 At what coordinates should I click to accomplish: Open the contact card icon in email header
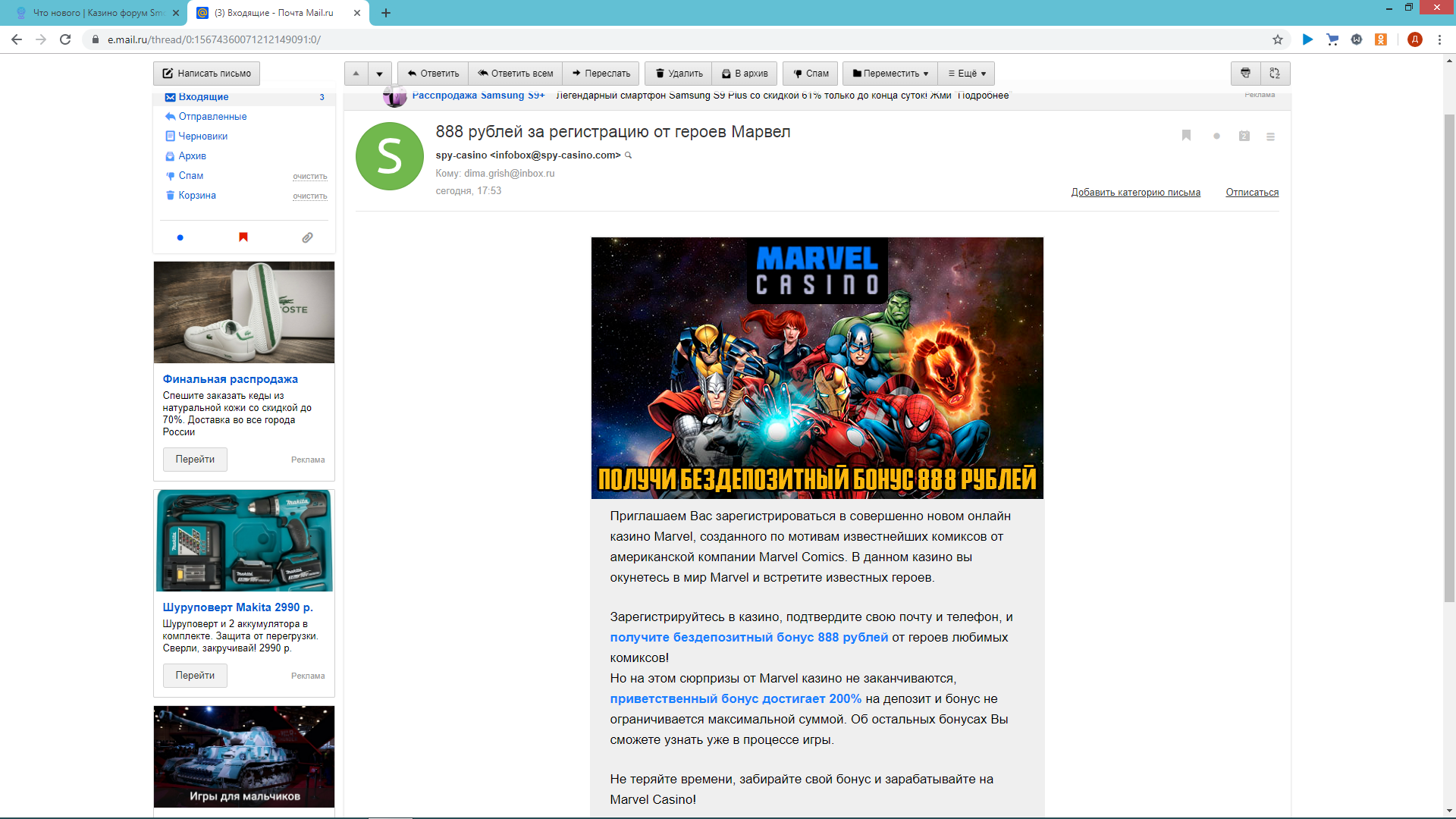pos(1244,136)
